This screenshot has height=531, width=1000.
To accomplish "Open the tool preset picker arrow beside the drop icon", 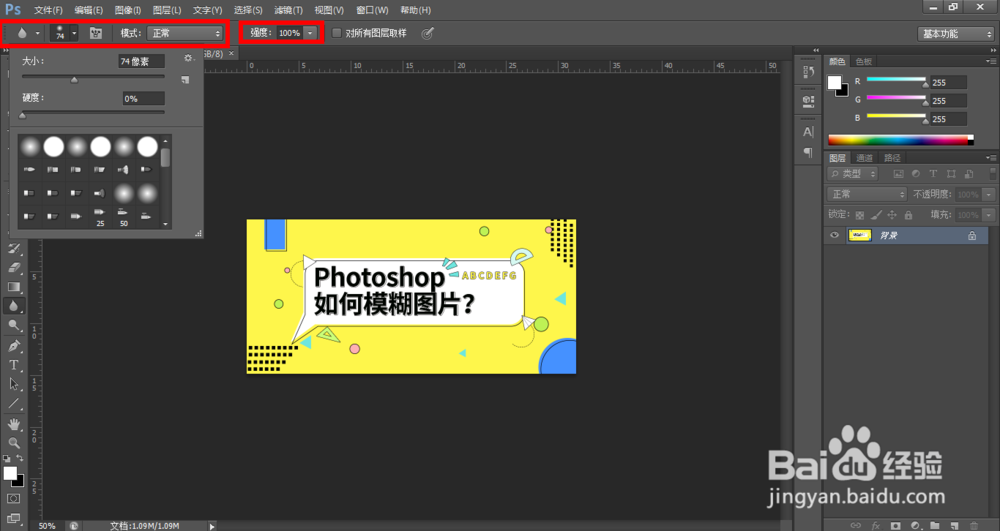I will point(37,33).
